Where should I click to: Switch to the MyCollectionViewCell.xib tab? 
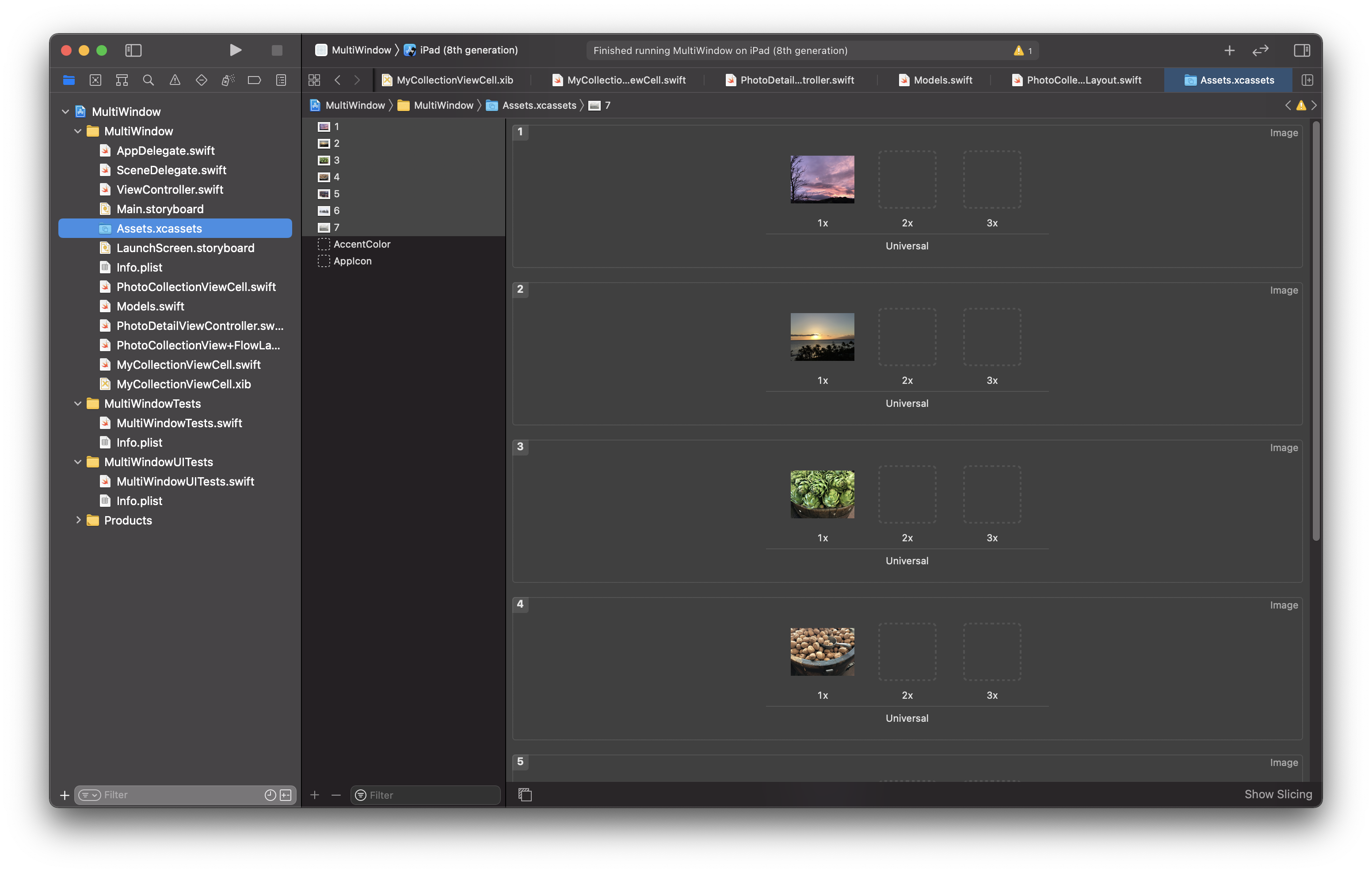coord(448,80)
